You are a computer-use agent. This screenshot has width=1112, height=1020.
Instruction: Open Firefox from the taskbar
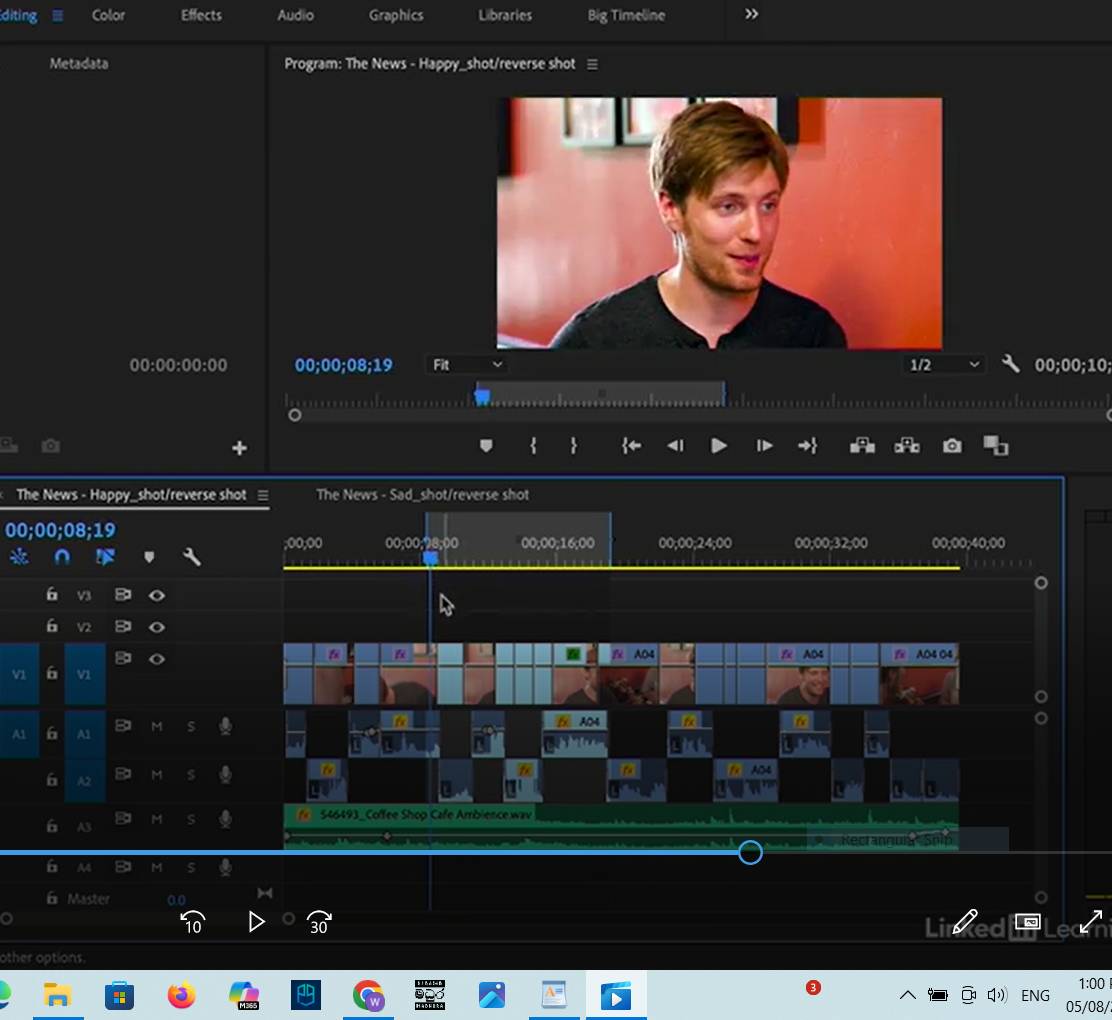click(181, 995)
